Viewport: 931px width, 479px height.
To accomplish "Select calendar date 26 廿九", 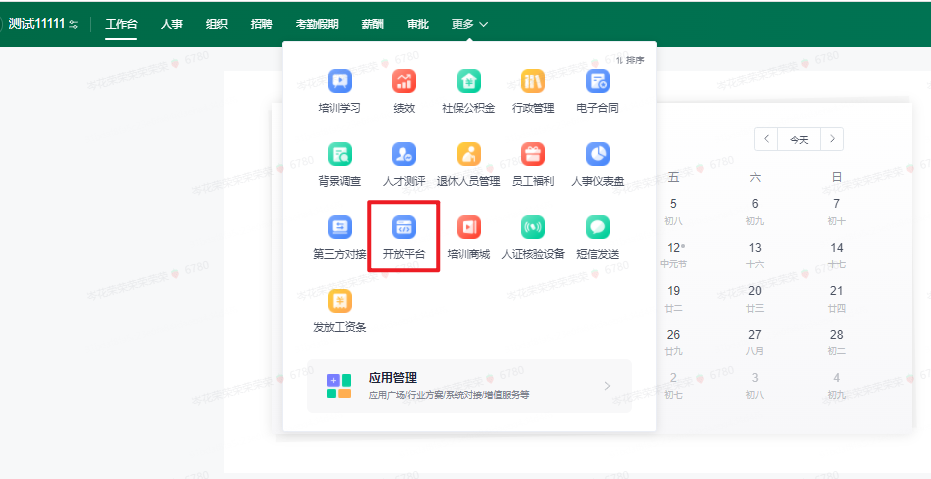I will [x=673, y=342].
